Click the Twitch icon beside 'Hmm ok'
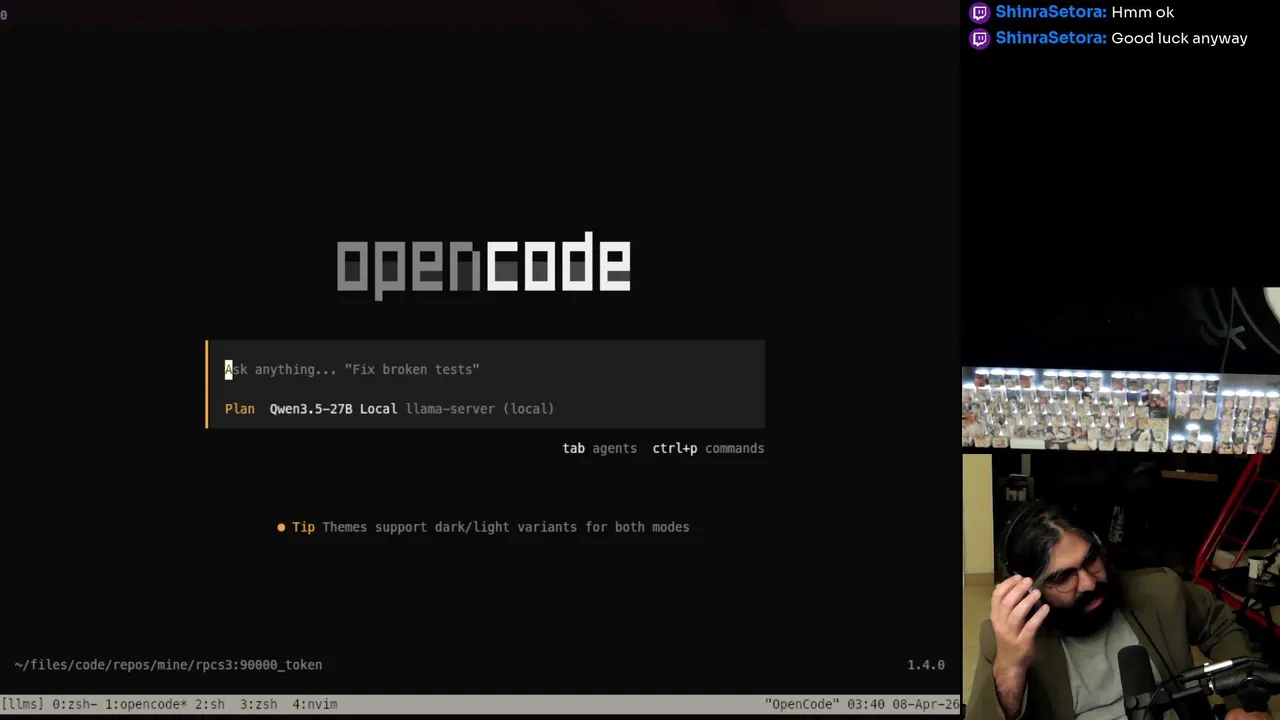This screenshot has height=720, width=1280. point(980,12)
